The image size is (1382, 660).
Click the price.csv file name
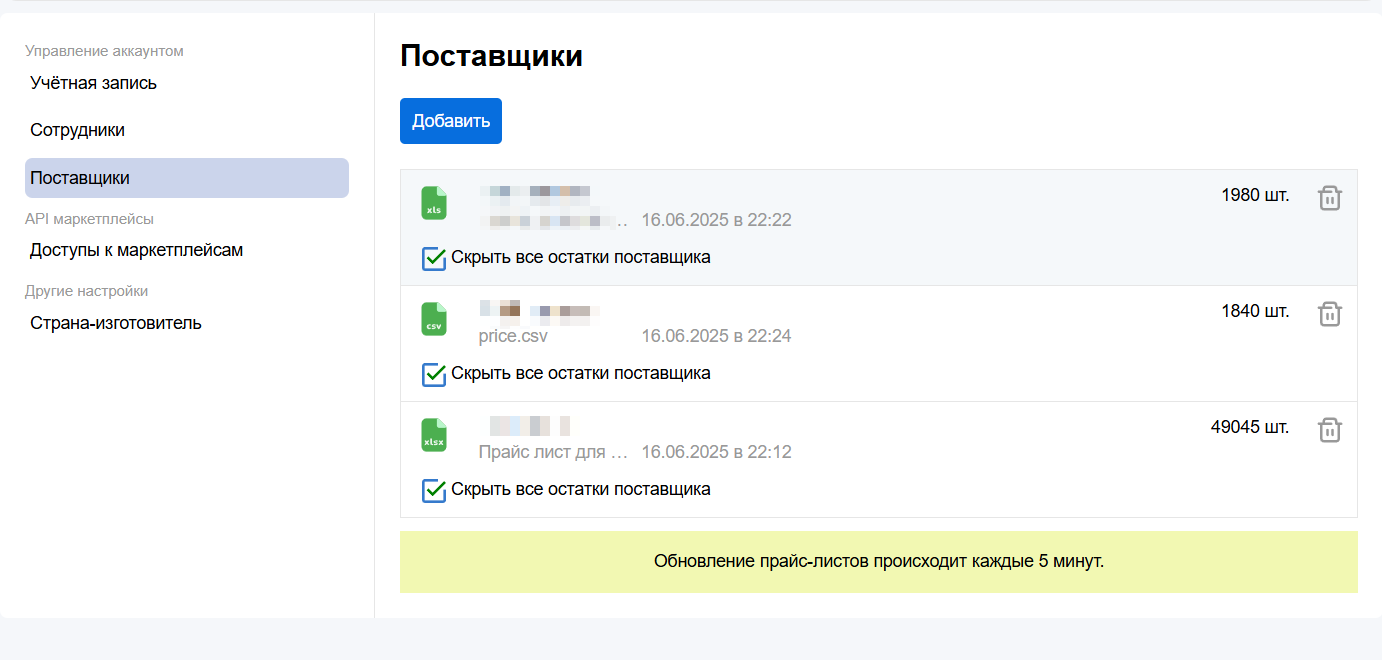pos(513,336)
